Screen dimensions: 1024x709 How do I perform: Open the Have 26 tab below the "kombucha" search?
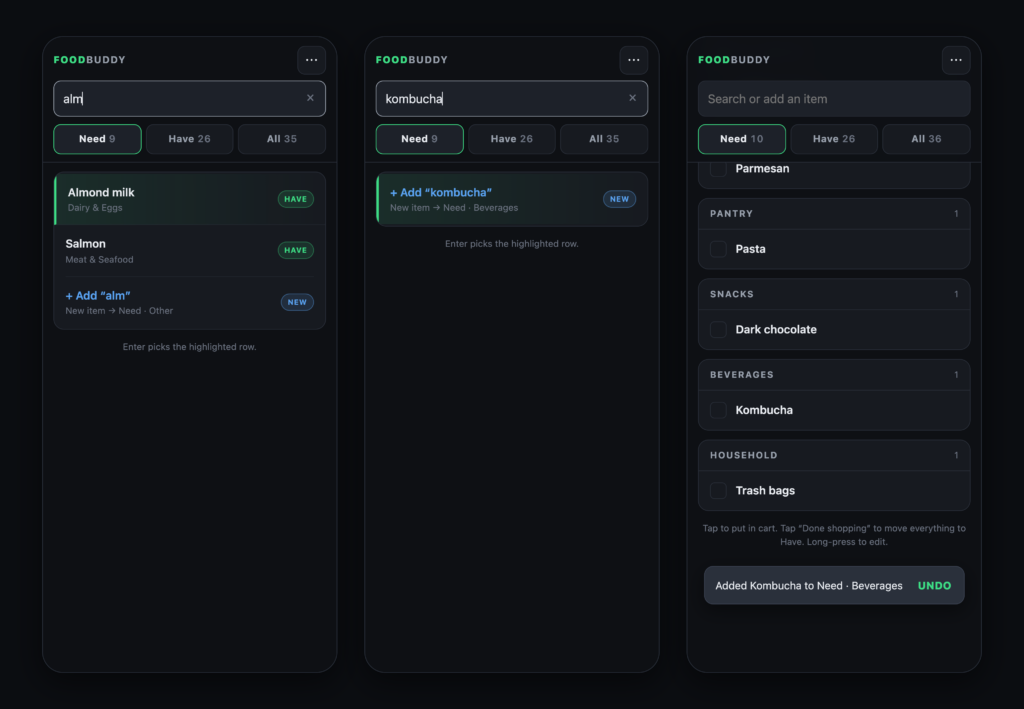click(512, 139)
